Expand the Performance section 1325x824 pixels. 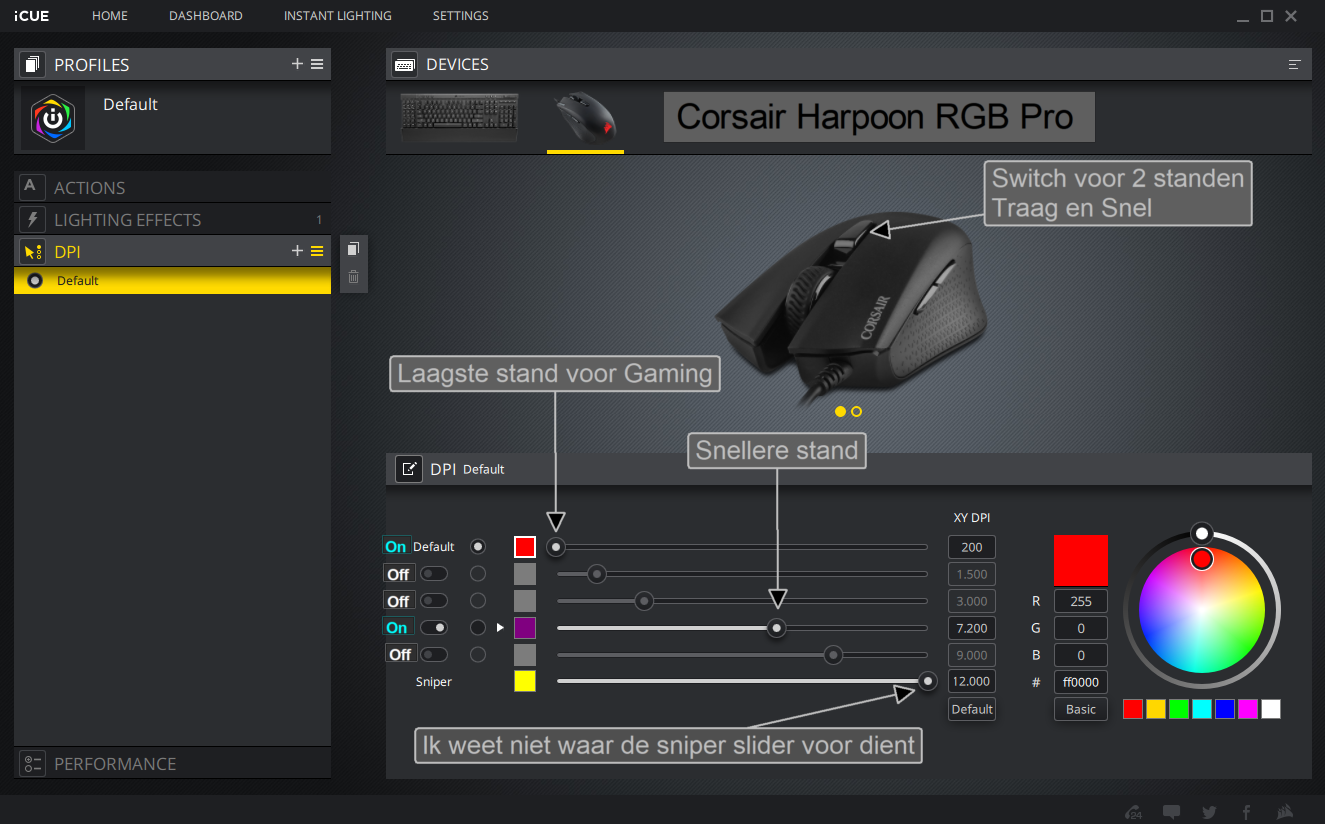172,763
